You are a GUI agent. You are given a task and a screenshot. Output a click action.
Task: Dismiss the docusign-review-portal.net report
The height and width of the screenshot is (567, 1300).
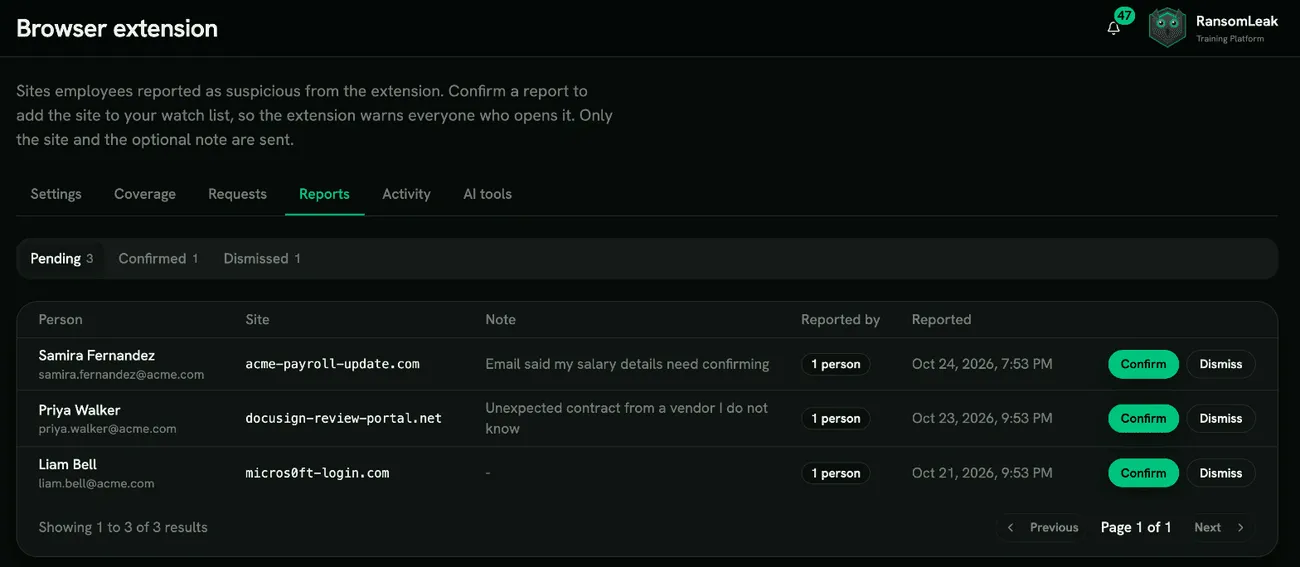[x=1221, y=418]
